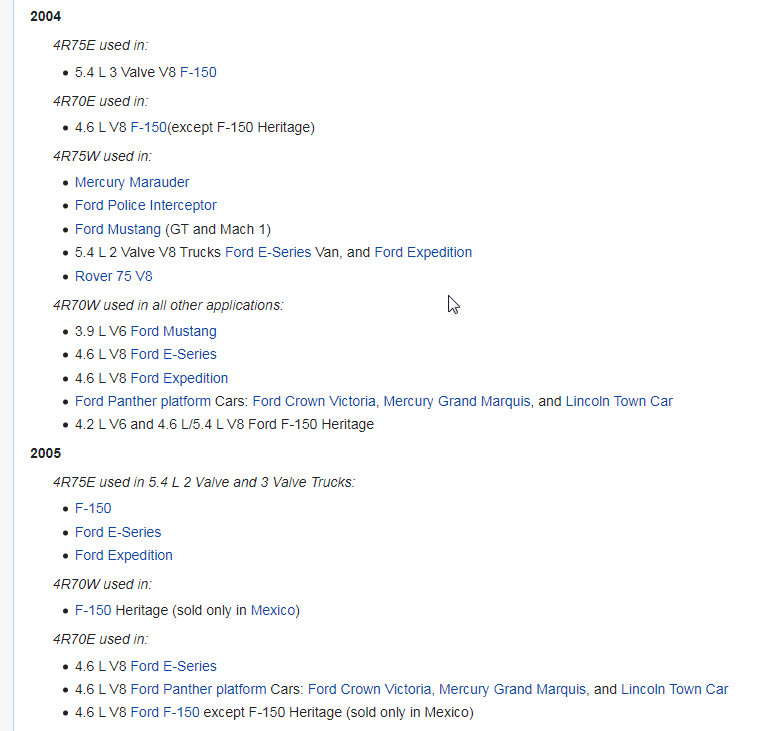Click '4R75E used in 5.4 L 2 Valve and 3 Valve Trucks:' text
This screenshot has height=731, width=775.
coord(205,482)
